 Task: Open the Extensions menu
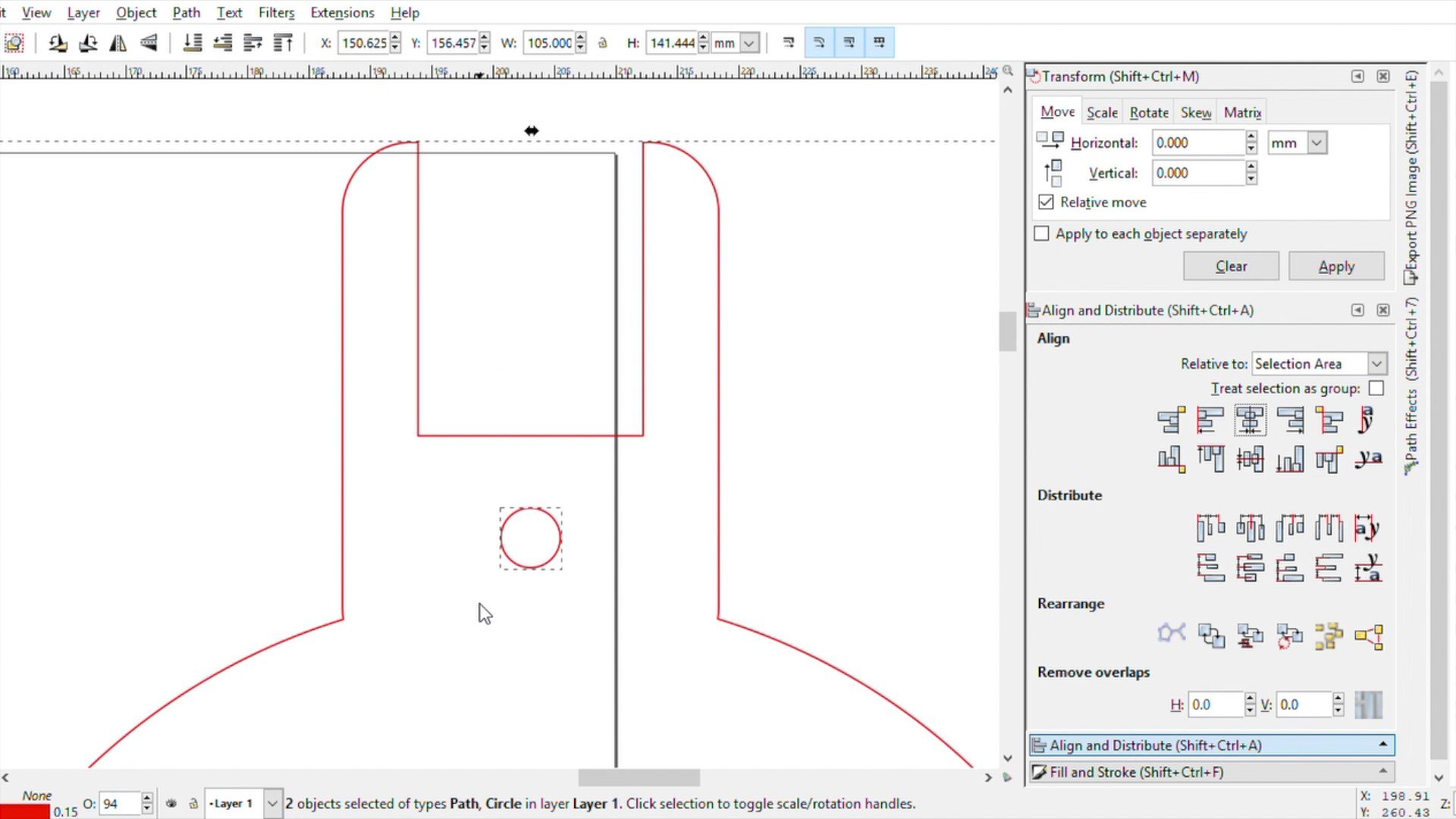click(342, 12)
